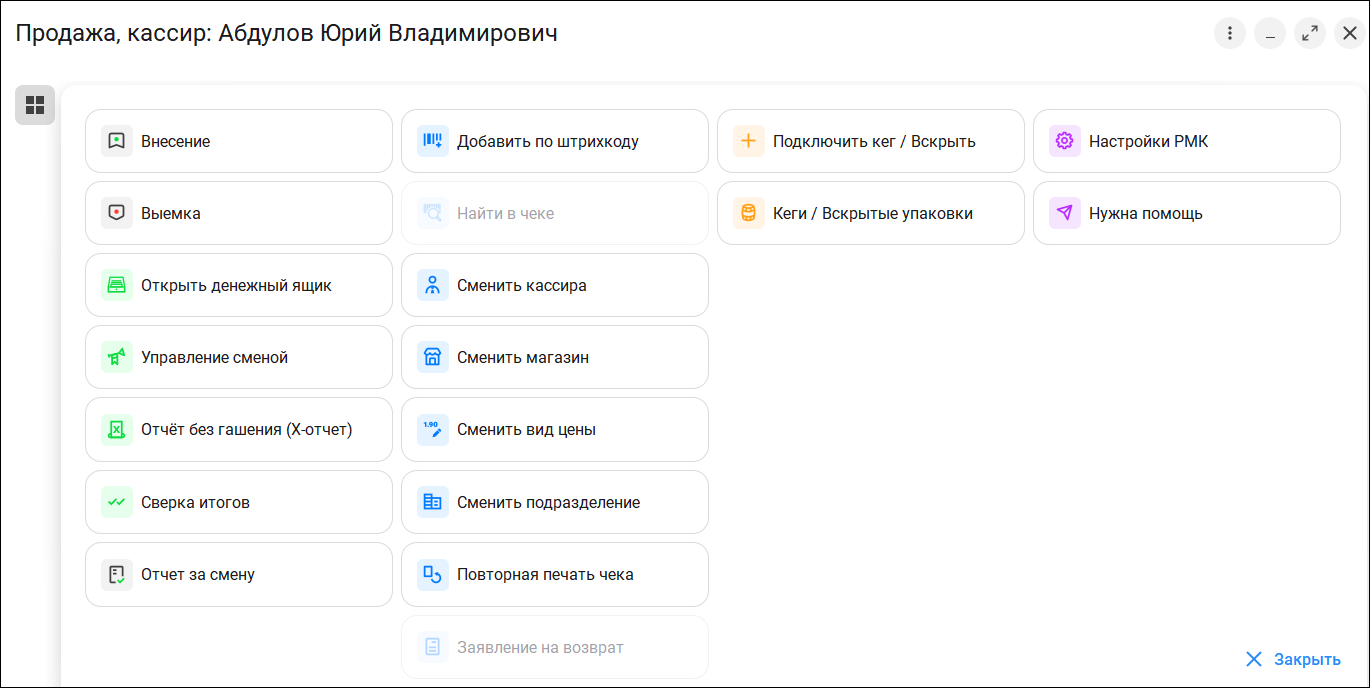Click the barcode icon for Добавить по штрихкоду
The width and height of the screenshot is (1370, 688).
point(433,141)
